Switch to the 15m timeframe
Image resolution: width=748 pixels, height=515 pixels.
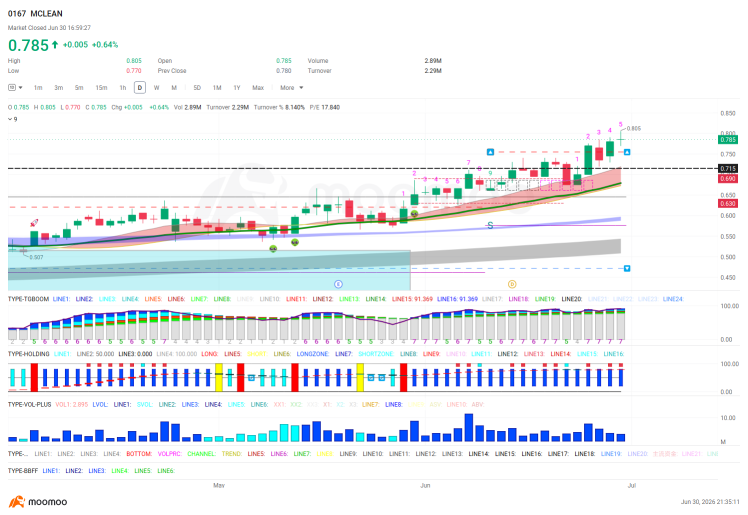pos(101,88)
